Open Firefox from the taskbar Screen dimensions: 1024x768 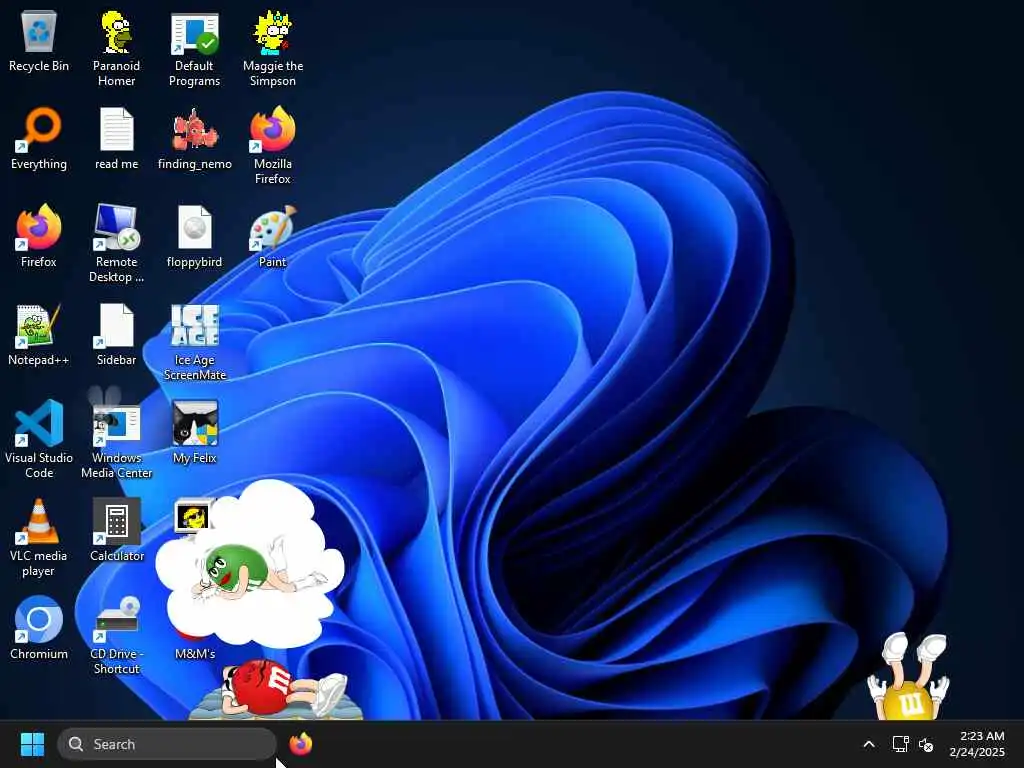300,744
